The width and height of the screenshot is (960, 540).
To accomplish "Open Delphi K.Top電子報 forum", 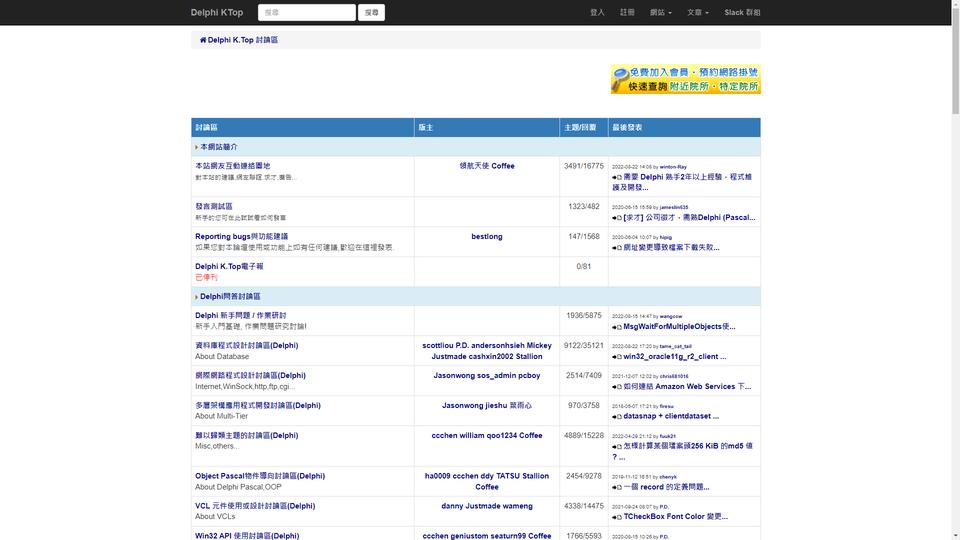I will 229,266.
